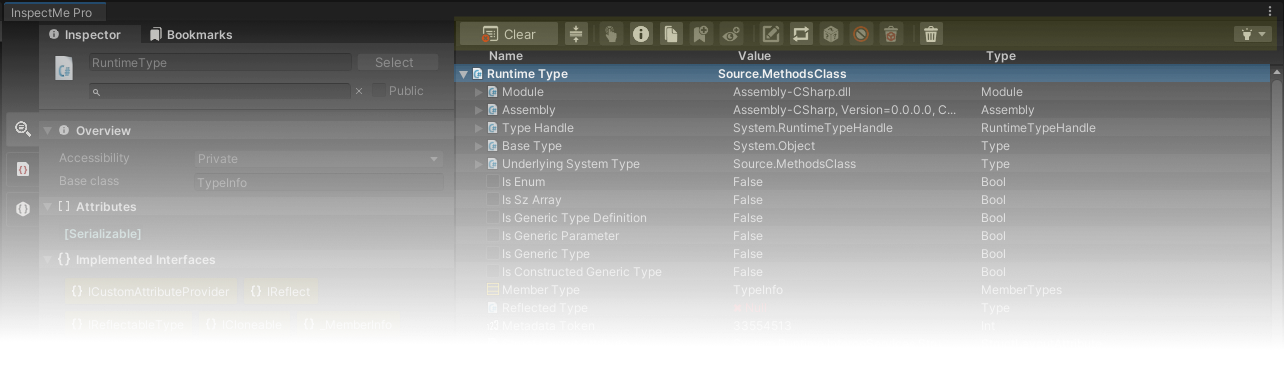Toggle the Is Sz Array checkbox
This screenshot has width=1284, height=389.
click(x=492, y=200)
